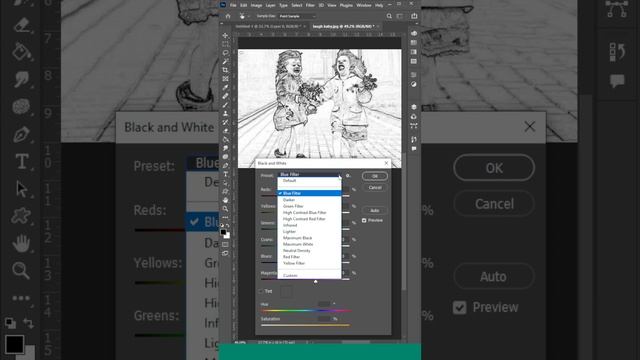The height and width of the screenshot is (360, 640).
Task: Click small Auto button in dialog
Action: click(375, 210)
